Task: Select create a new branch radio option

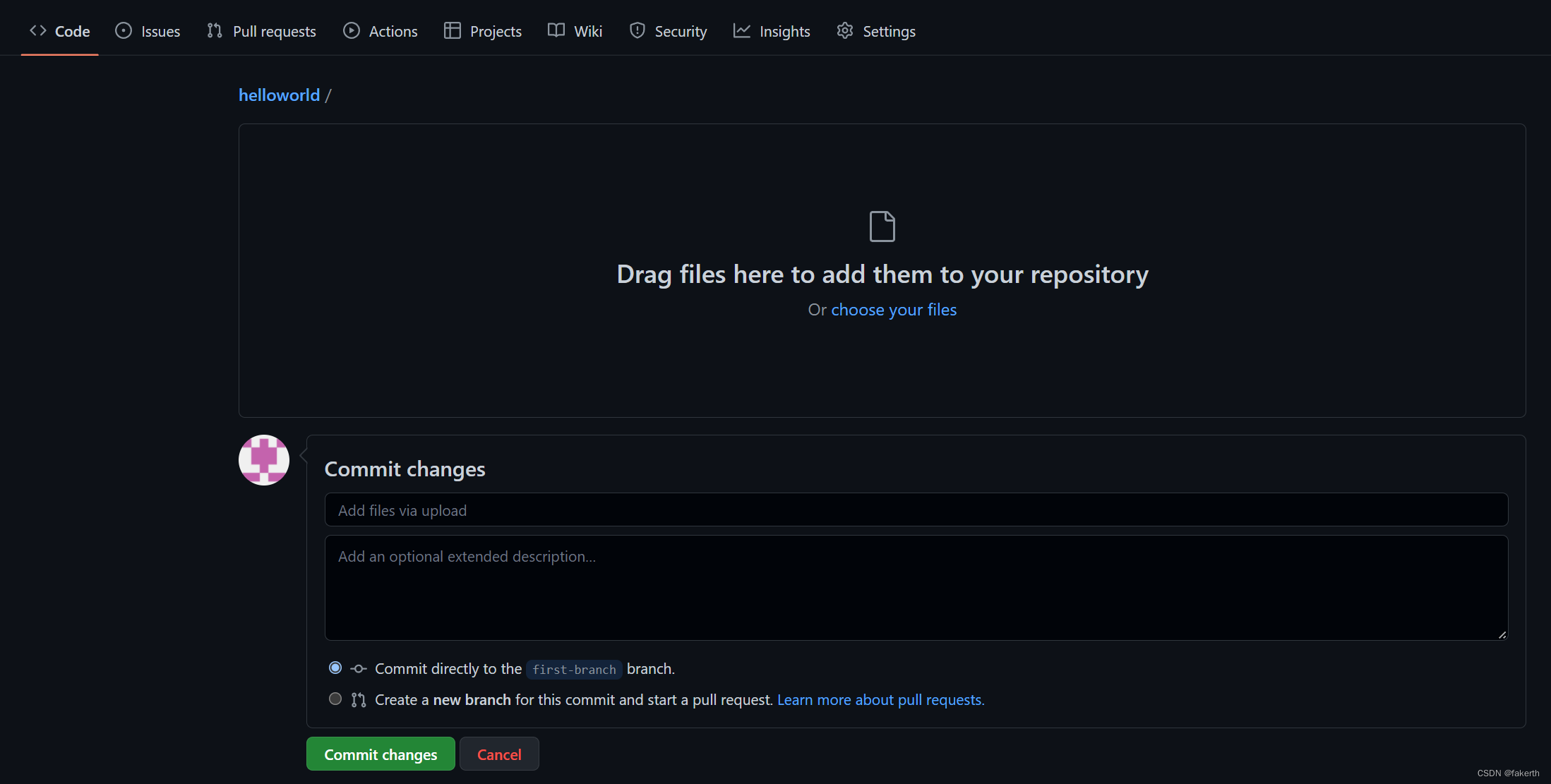Action: coord(335,699)
